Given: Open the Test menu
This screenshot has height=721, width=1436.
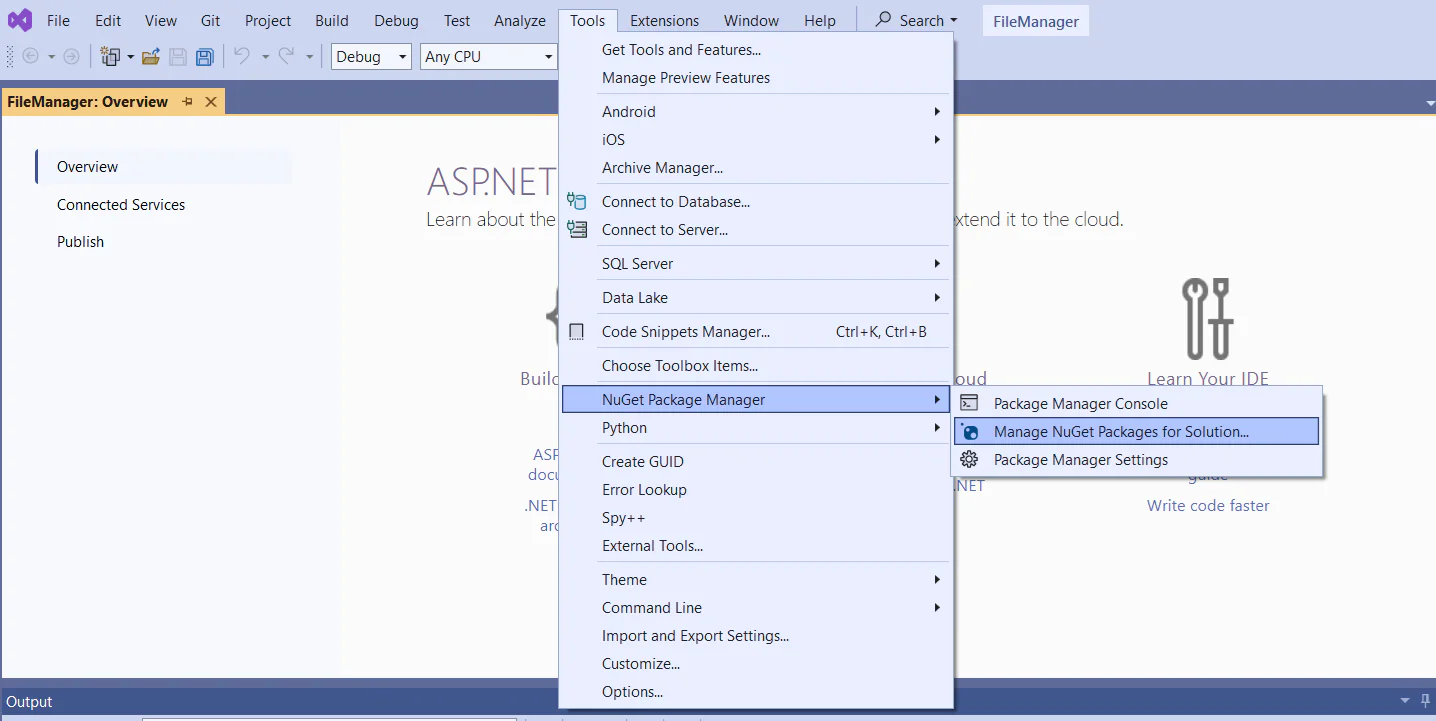Looking at the screenshot, I should point(457,20).
